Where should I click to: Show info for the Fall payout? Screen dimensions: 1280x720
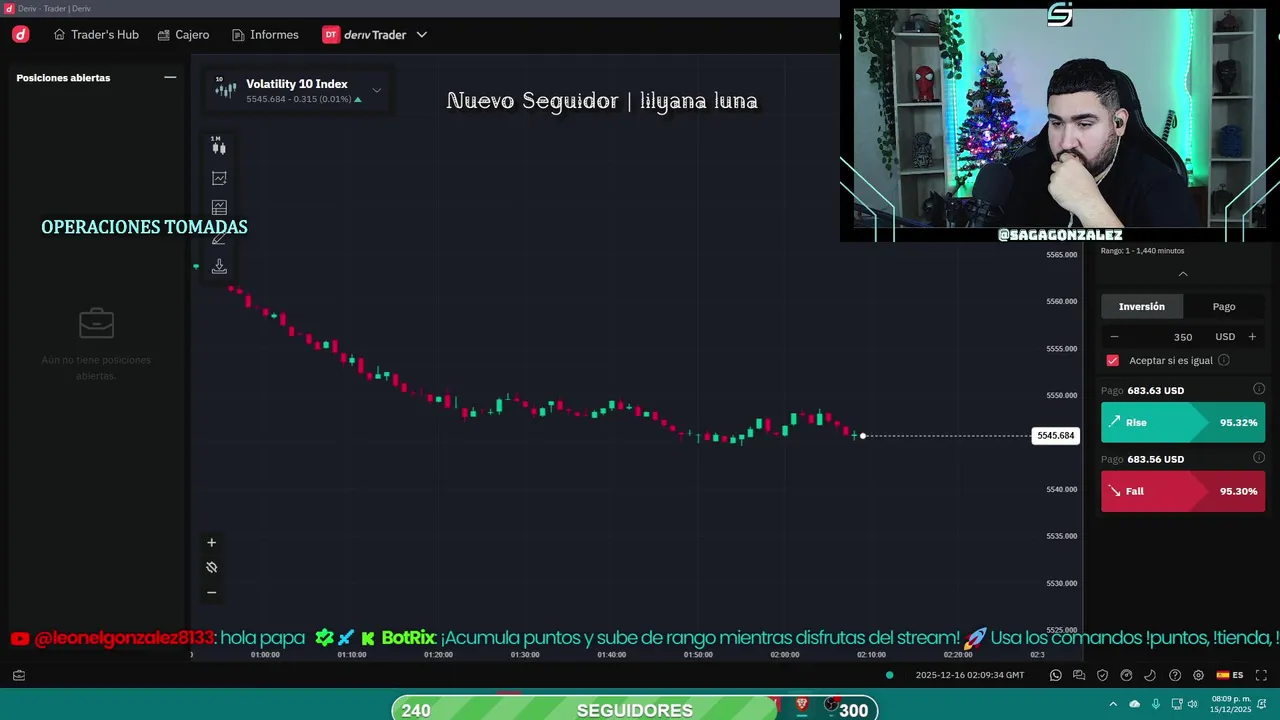click(1259, 458)
